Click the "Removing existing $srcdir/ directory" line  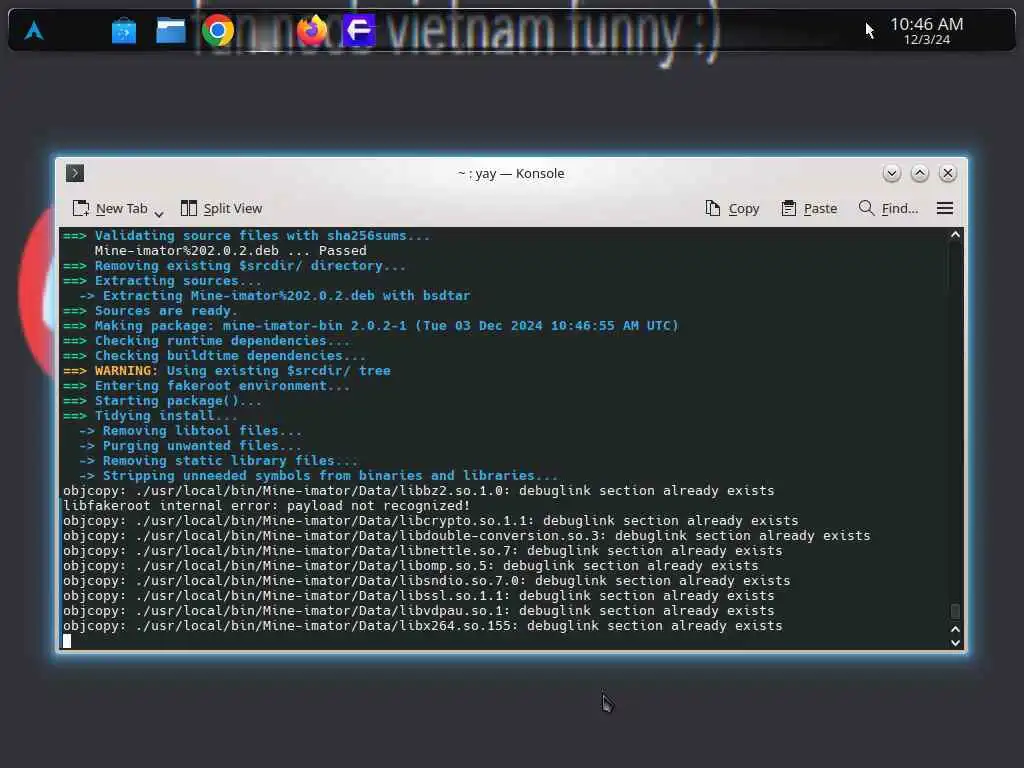click(x=234, y=266)
